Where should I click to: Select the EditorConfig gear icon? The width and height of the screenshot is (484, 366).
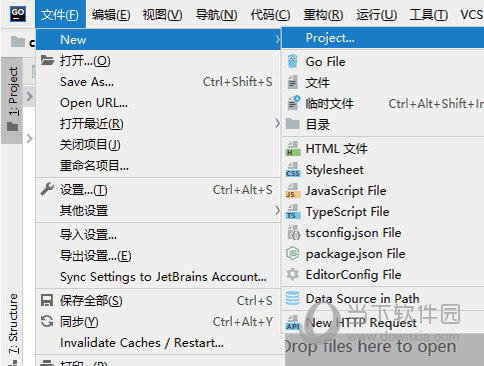293,275
